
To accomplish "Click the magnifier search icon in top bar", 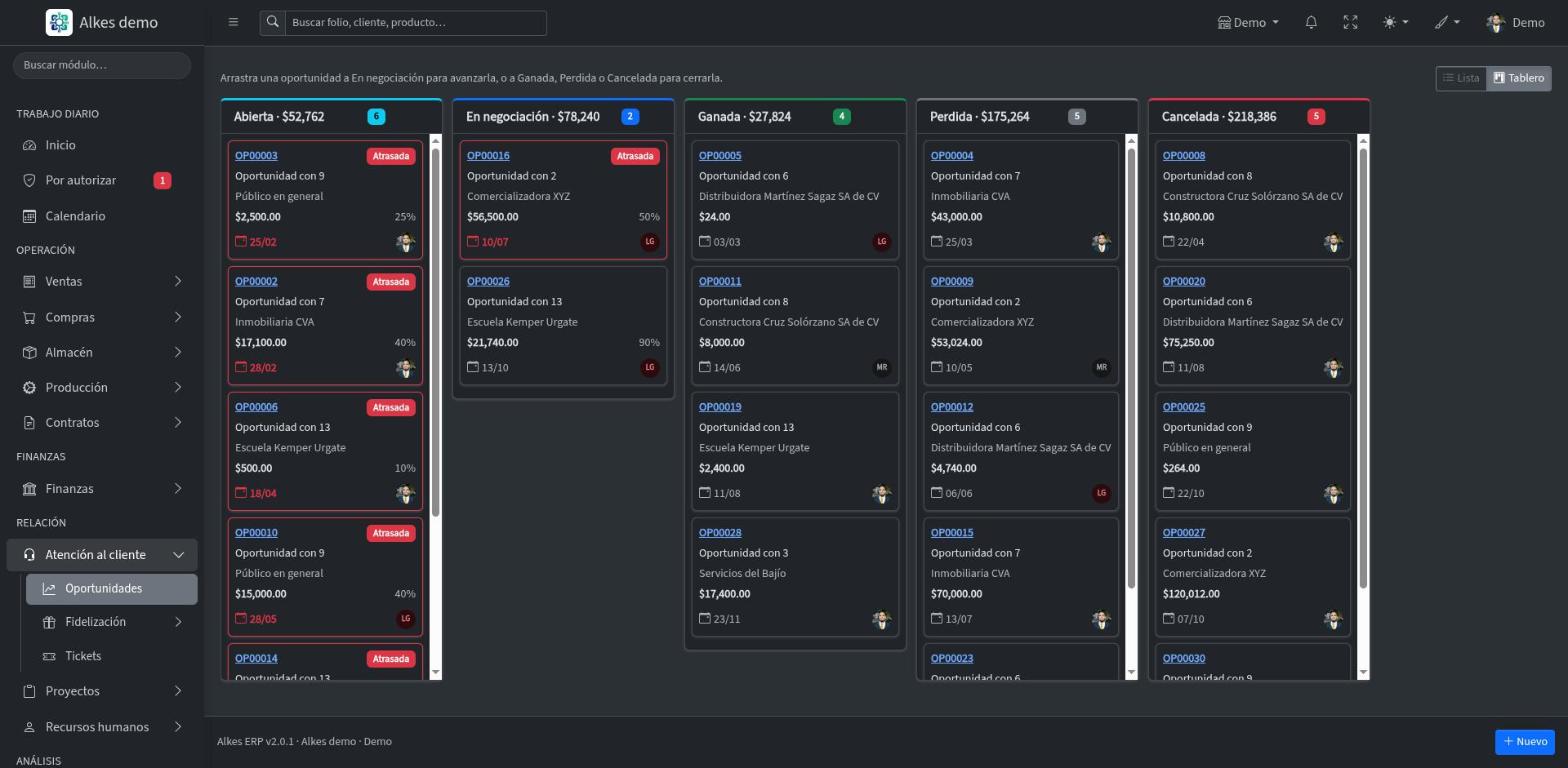I will pos(272,22).
